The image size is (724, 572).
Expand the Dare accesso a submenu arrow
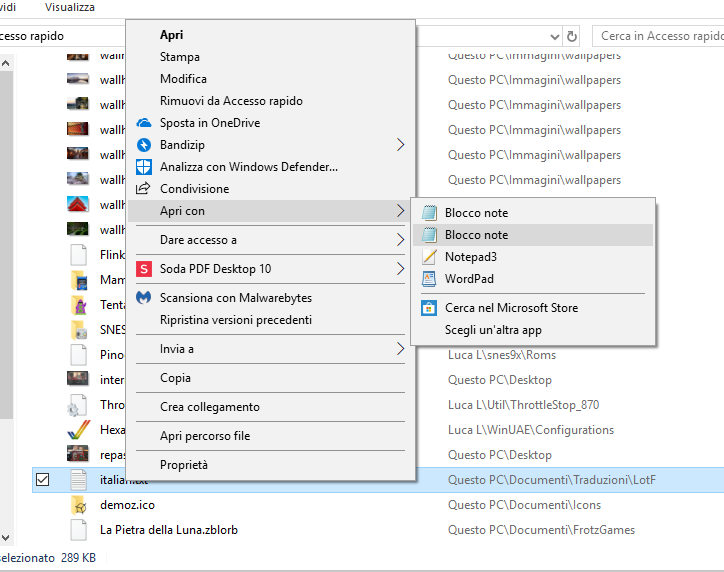pos(400,240)
